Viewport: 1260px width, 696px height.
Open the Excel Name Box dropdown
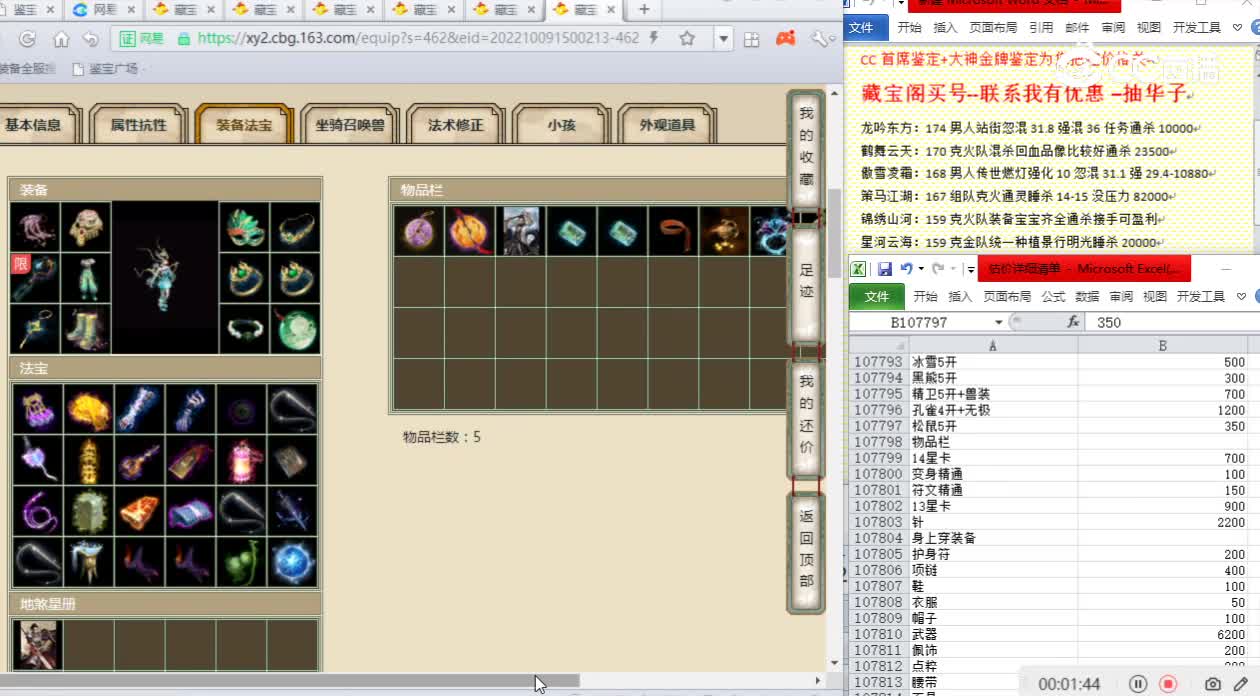[x=999, y=322]
